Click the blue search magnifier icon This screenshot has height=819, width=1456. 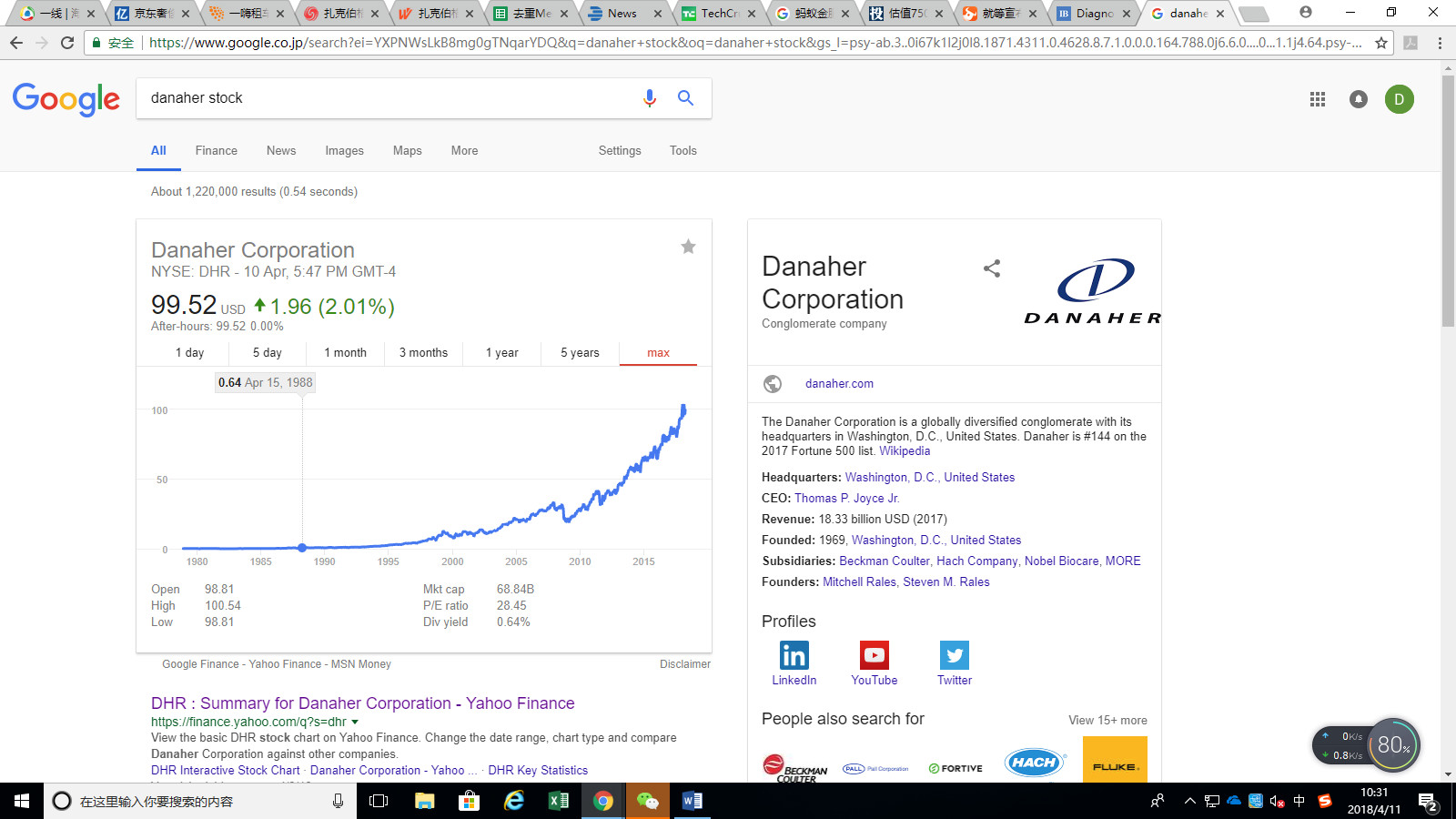pos(685,98)
